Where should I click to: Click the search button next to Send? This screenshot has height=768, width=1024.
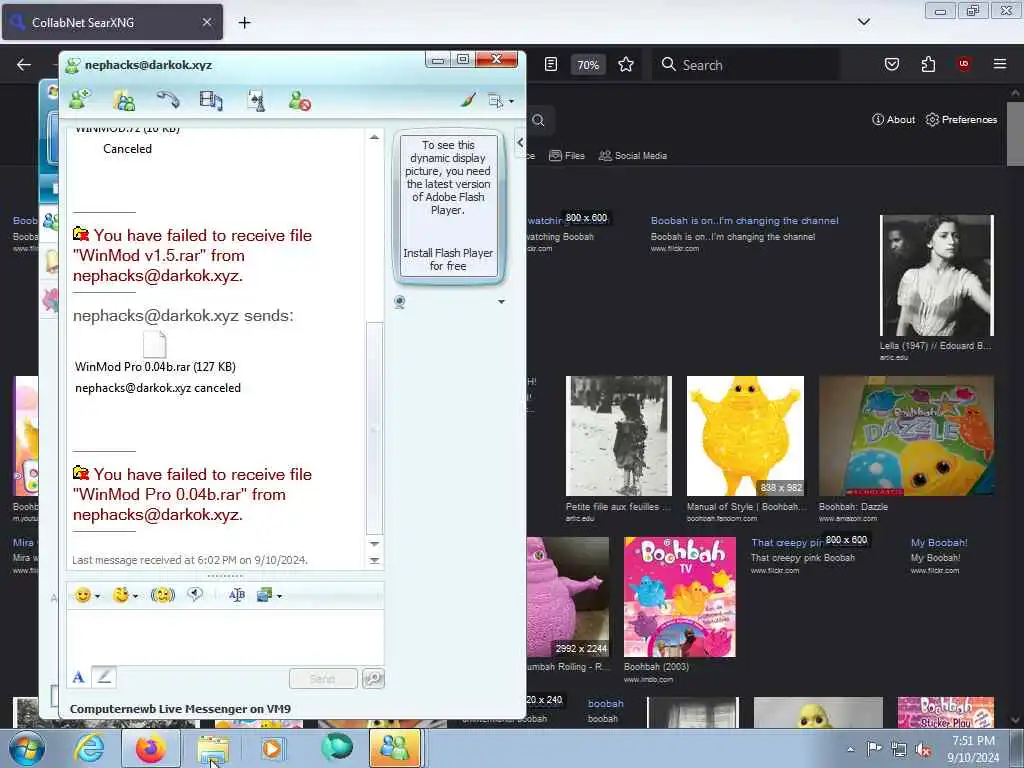pyautogui.click(x=374, y=679)
